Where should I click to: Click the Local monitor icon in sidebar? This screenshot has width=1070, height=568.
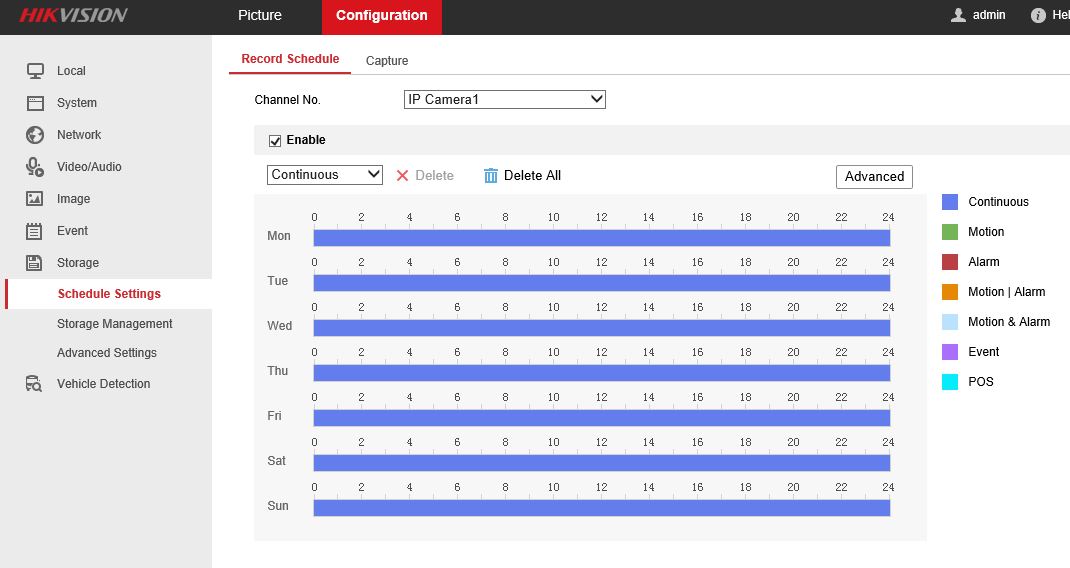click(35, 71)
